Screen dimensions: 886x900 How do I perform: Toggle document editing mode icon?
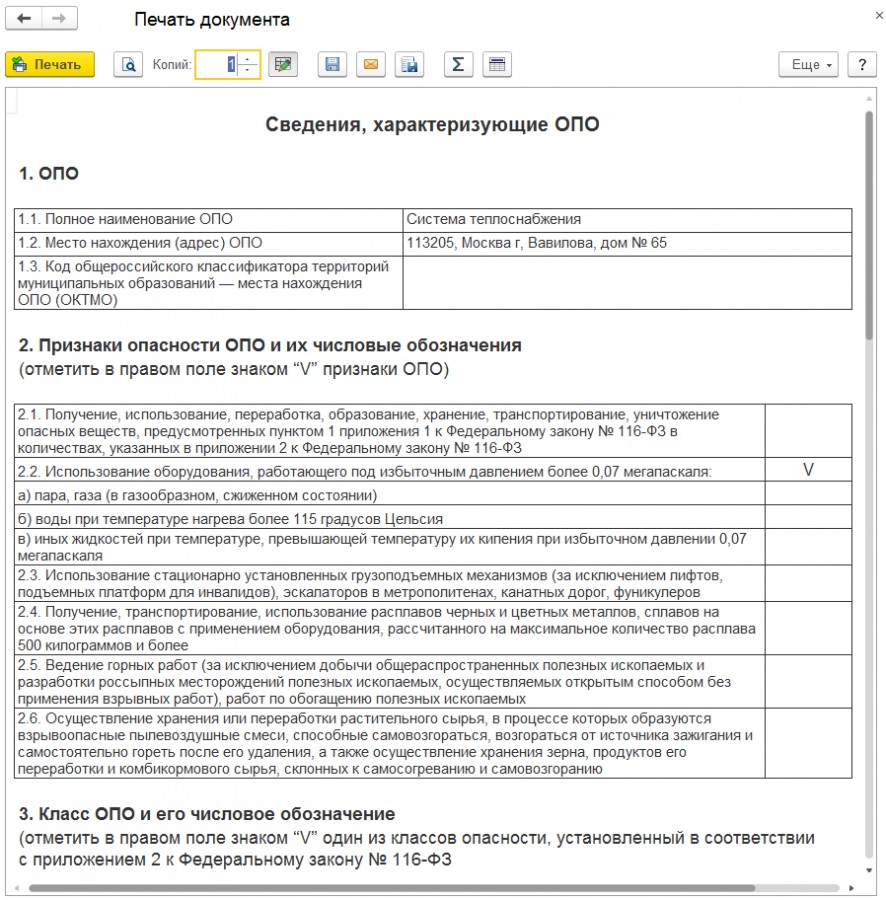coord(283,64)
